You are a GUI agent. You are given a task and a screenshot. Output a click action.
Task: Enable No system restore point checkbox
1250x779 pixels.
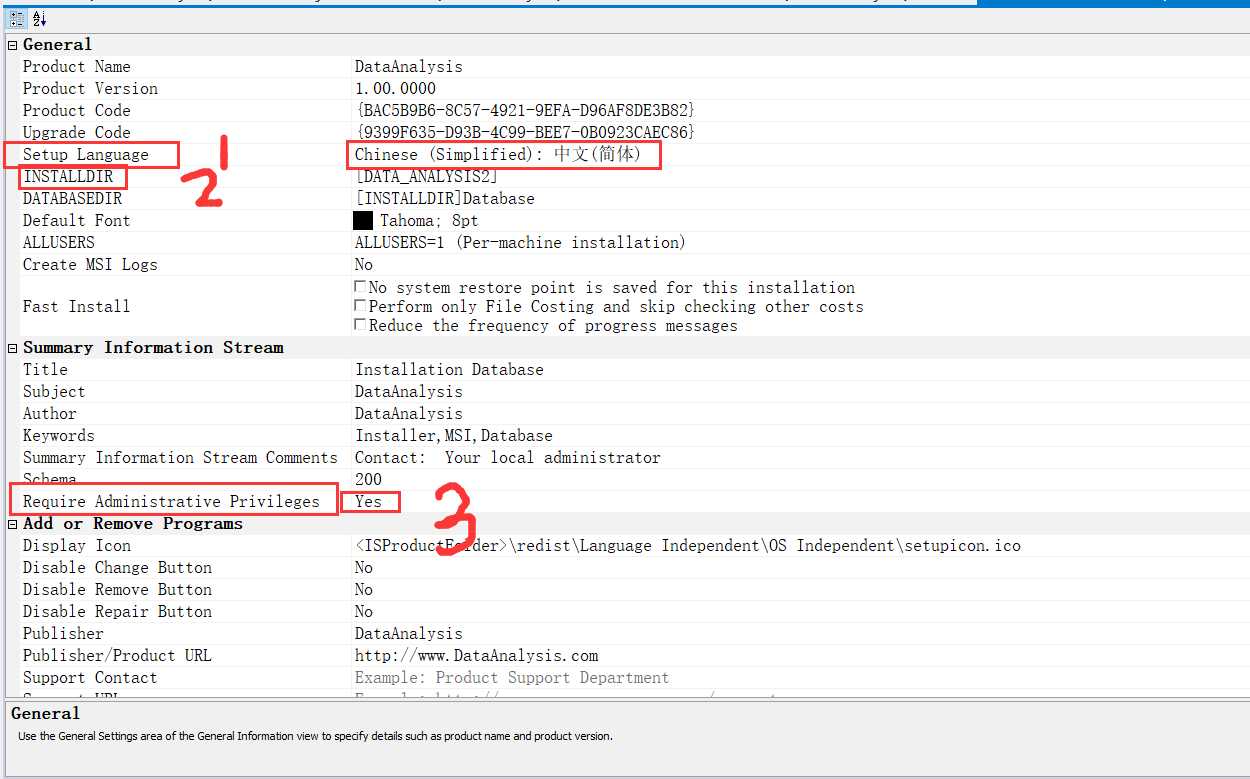(361, 287)
